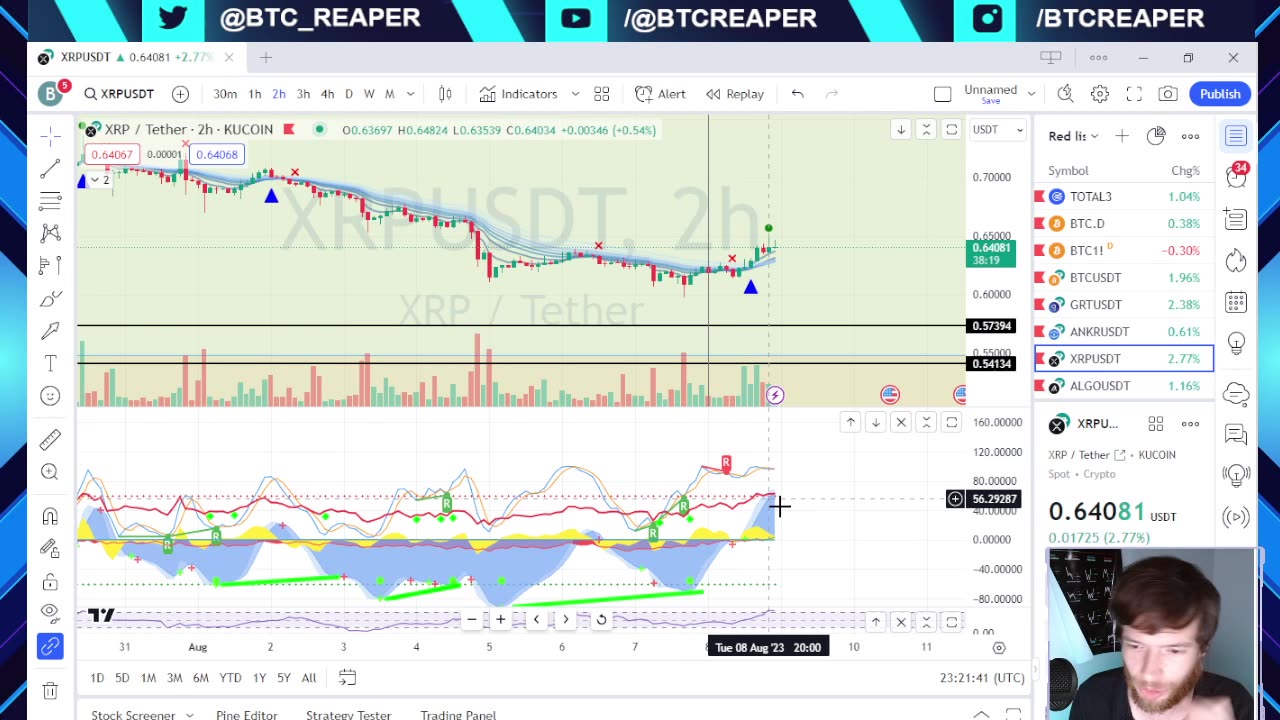This screenshot has height=720, width=1280.
Task: Select BTCUSDT in watchlist
Action: (1124, 278)
